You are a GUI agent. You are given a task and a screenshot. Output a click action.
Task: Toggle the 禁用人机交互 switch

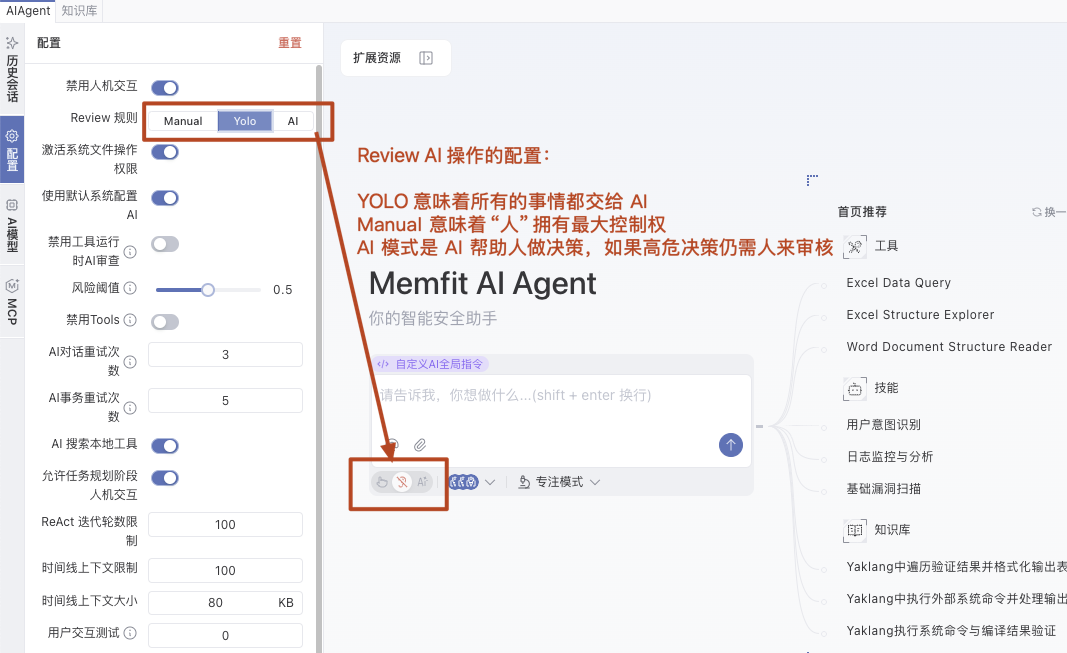tap(165, 88)
